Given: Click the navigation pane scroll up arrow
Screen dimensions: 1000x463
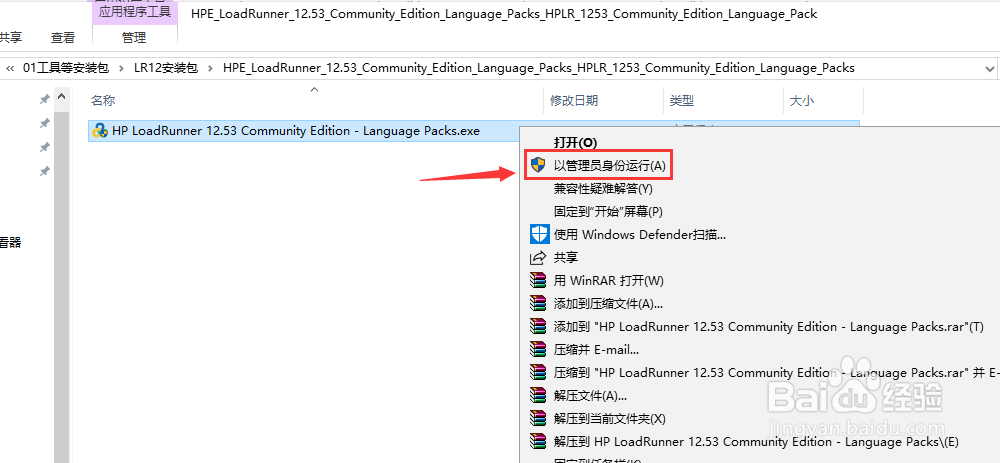Looking at the screenshot, I should tap(62, 98).
